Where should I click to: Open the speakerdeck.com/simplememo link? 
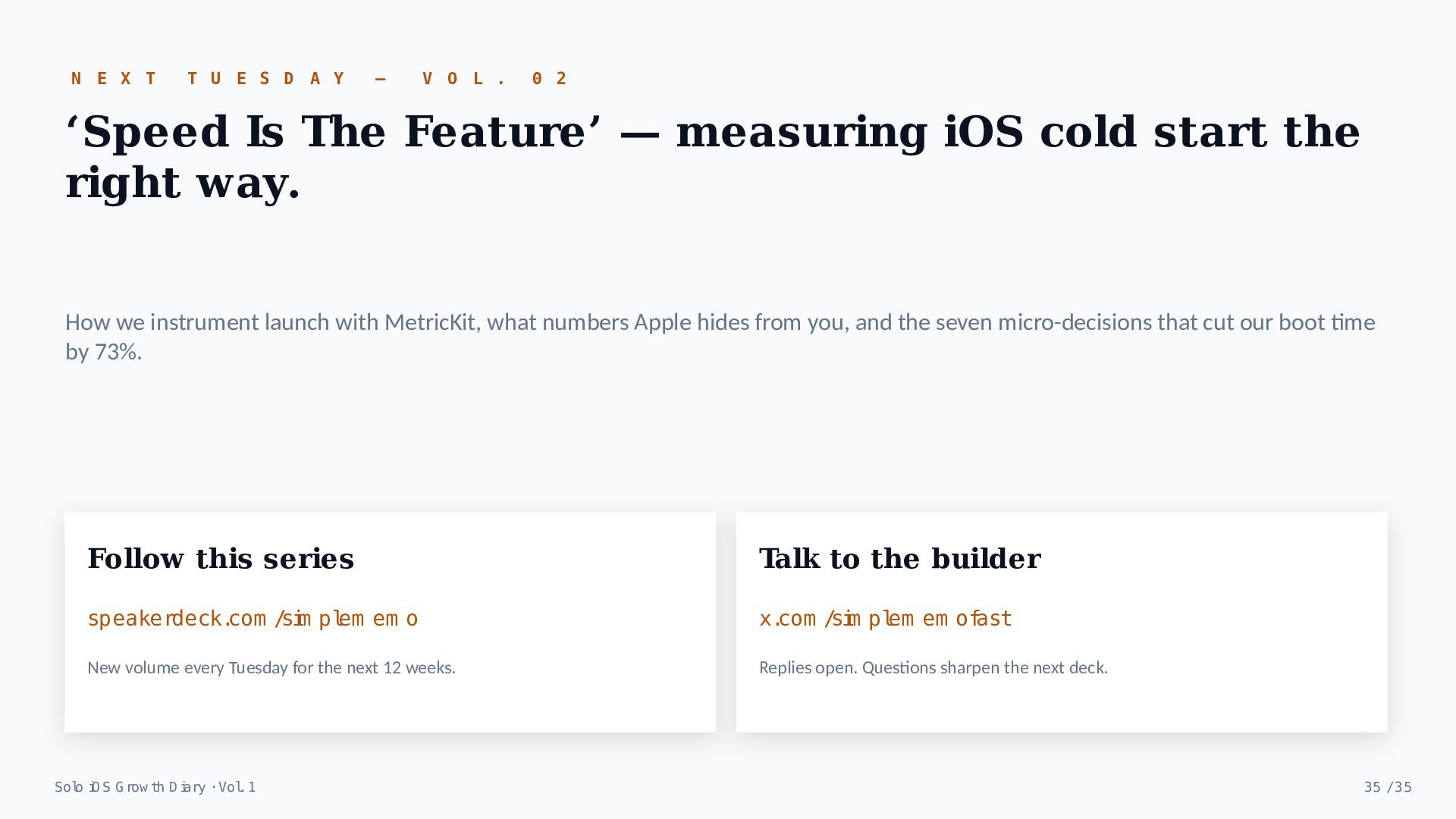(x=253, y=619)
